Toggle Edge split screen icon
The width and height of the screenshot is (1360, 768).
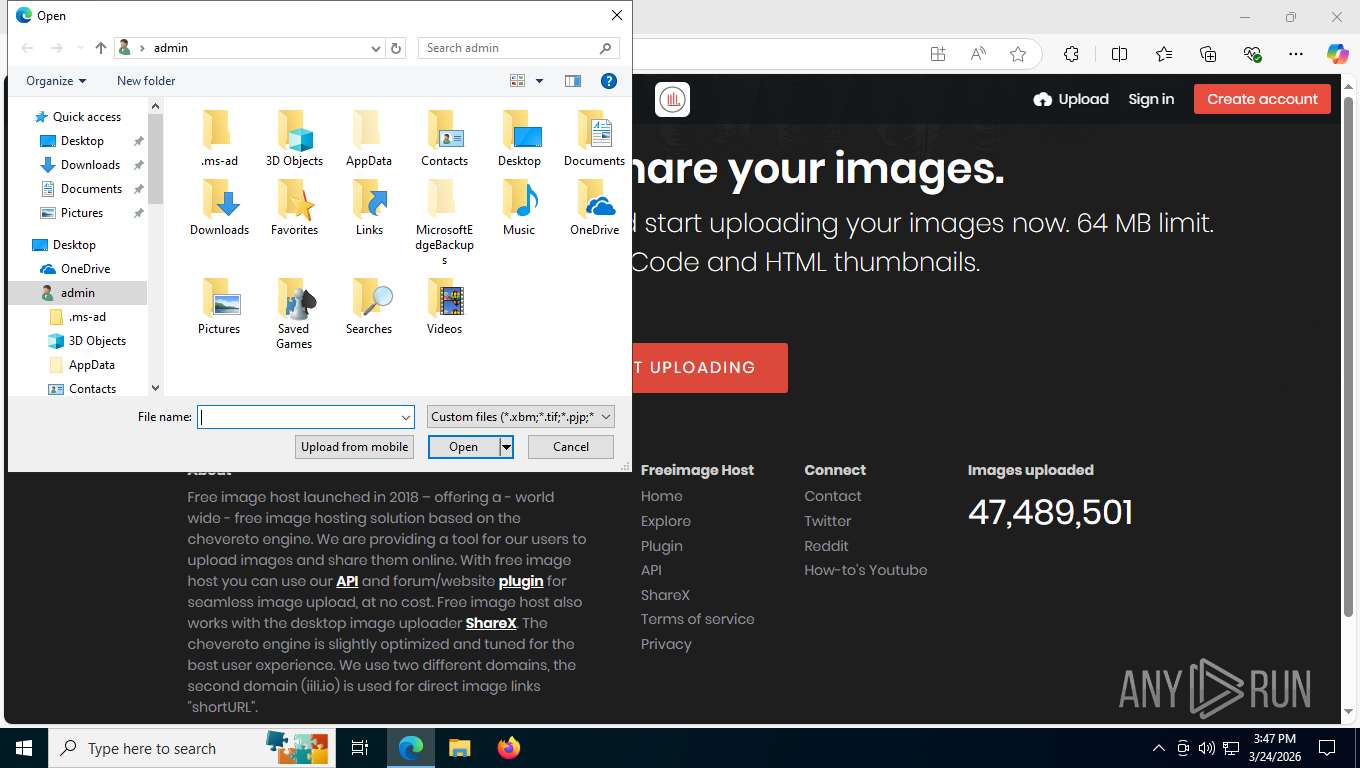tap(1119, 54)
